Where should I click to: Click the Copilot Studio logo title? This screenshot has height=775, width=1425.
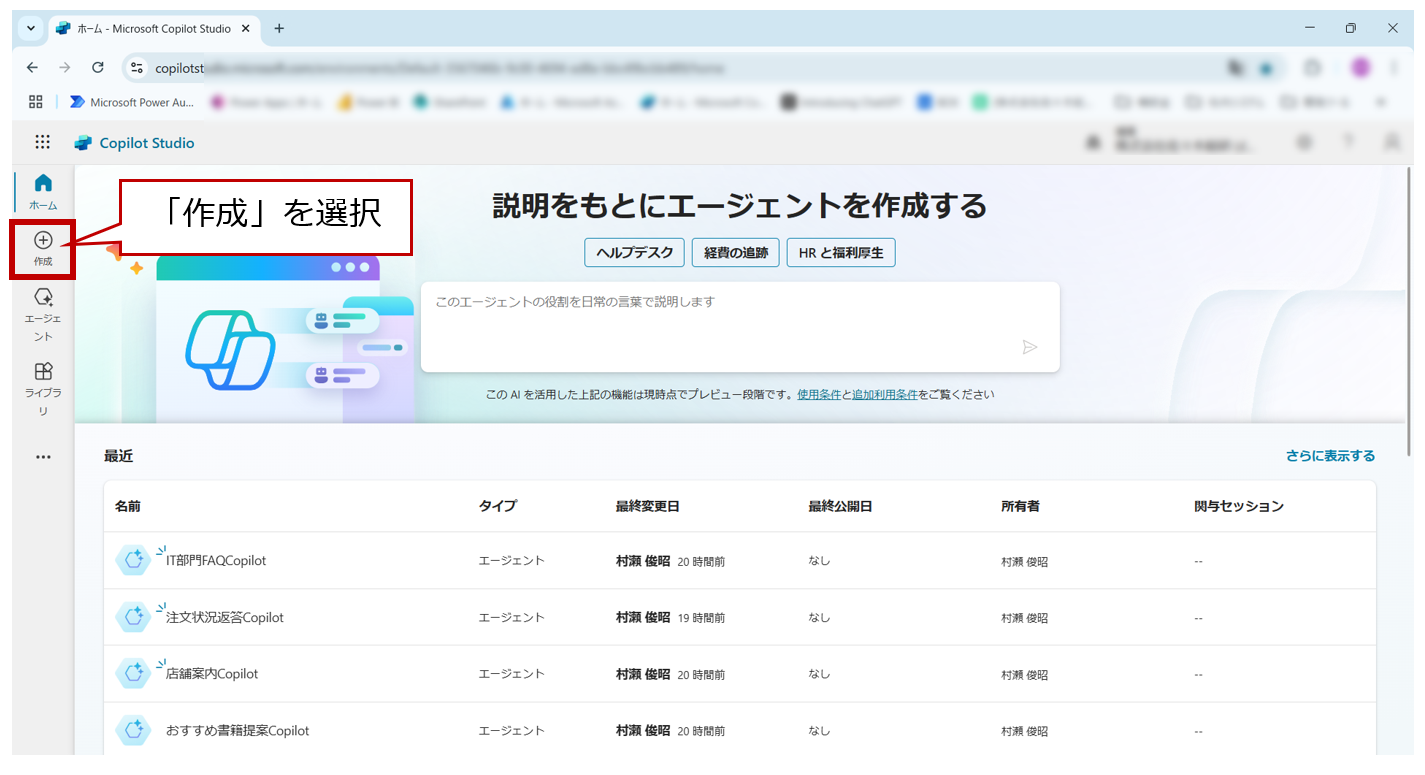click(x=135, y=143)
